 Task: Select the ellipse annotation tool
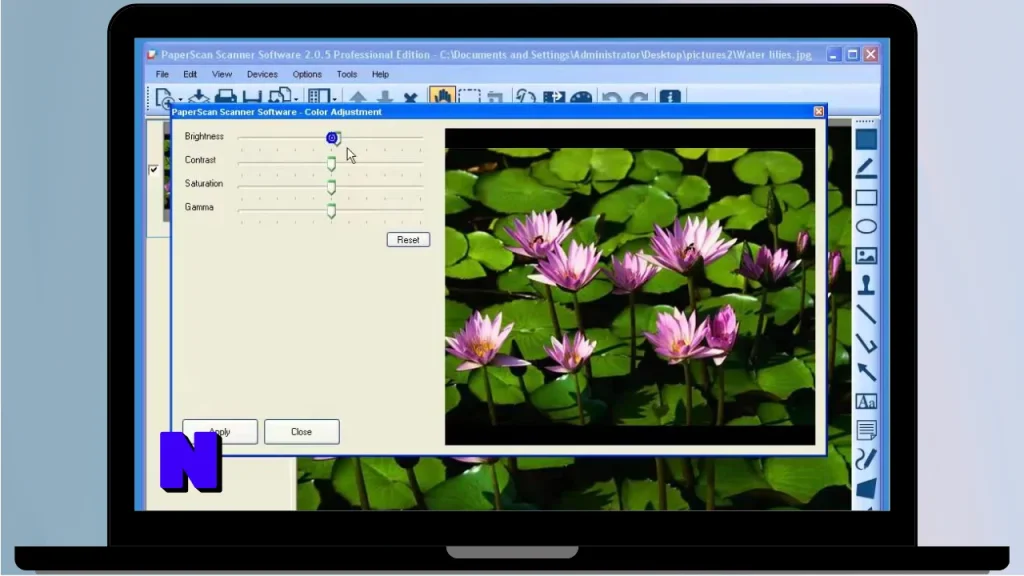click(x=866, y=226)
